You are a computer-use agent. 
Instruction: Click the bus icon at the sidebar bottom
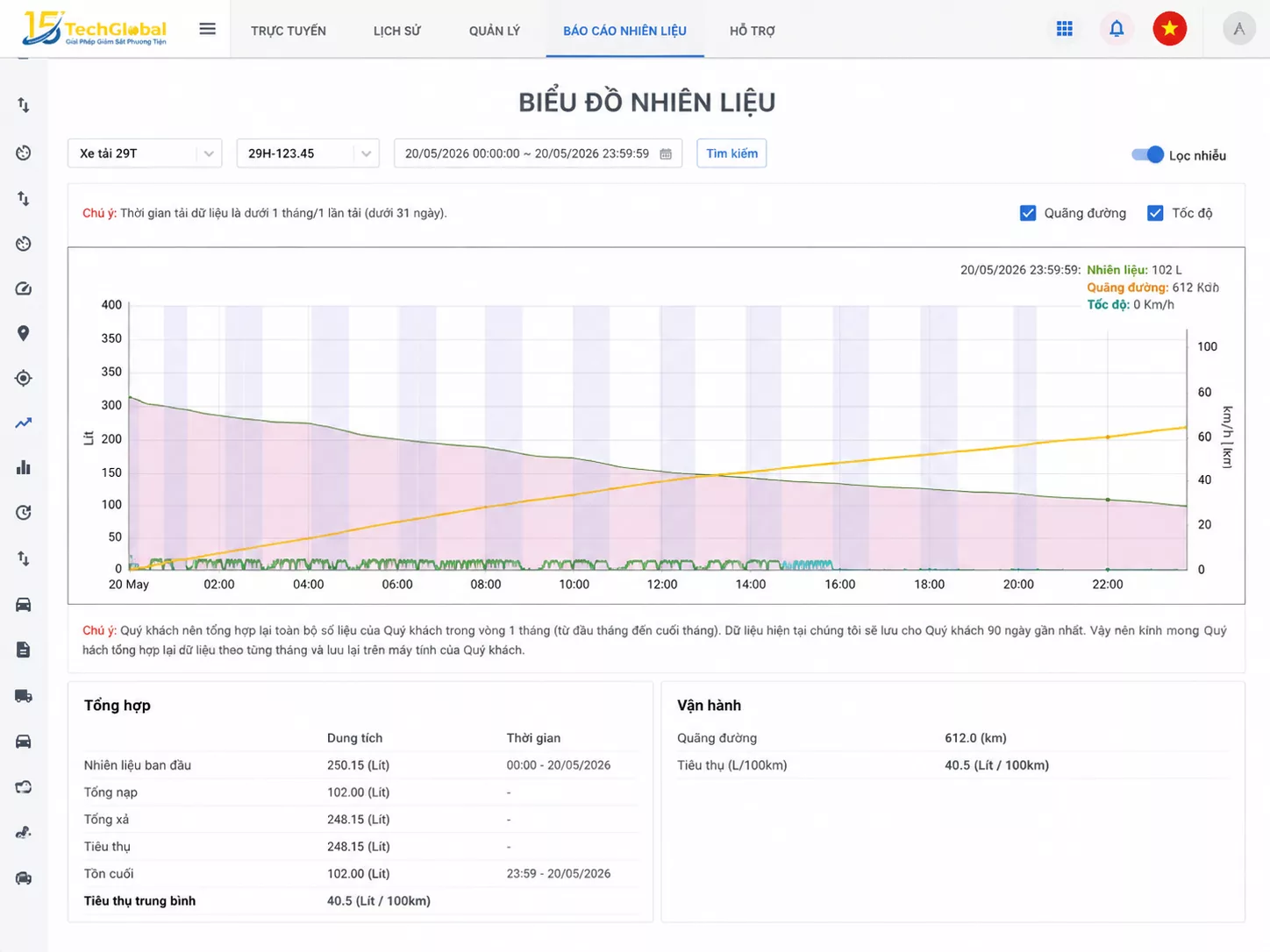click(x=24, y=878)
